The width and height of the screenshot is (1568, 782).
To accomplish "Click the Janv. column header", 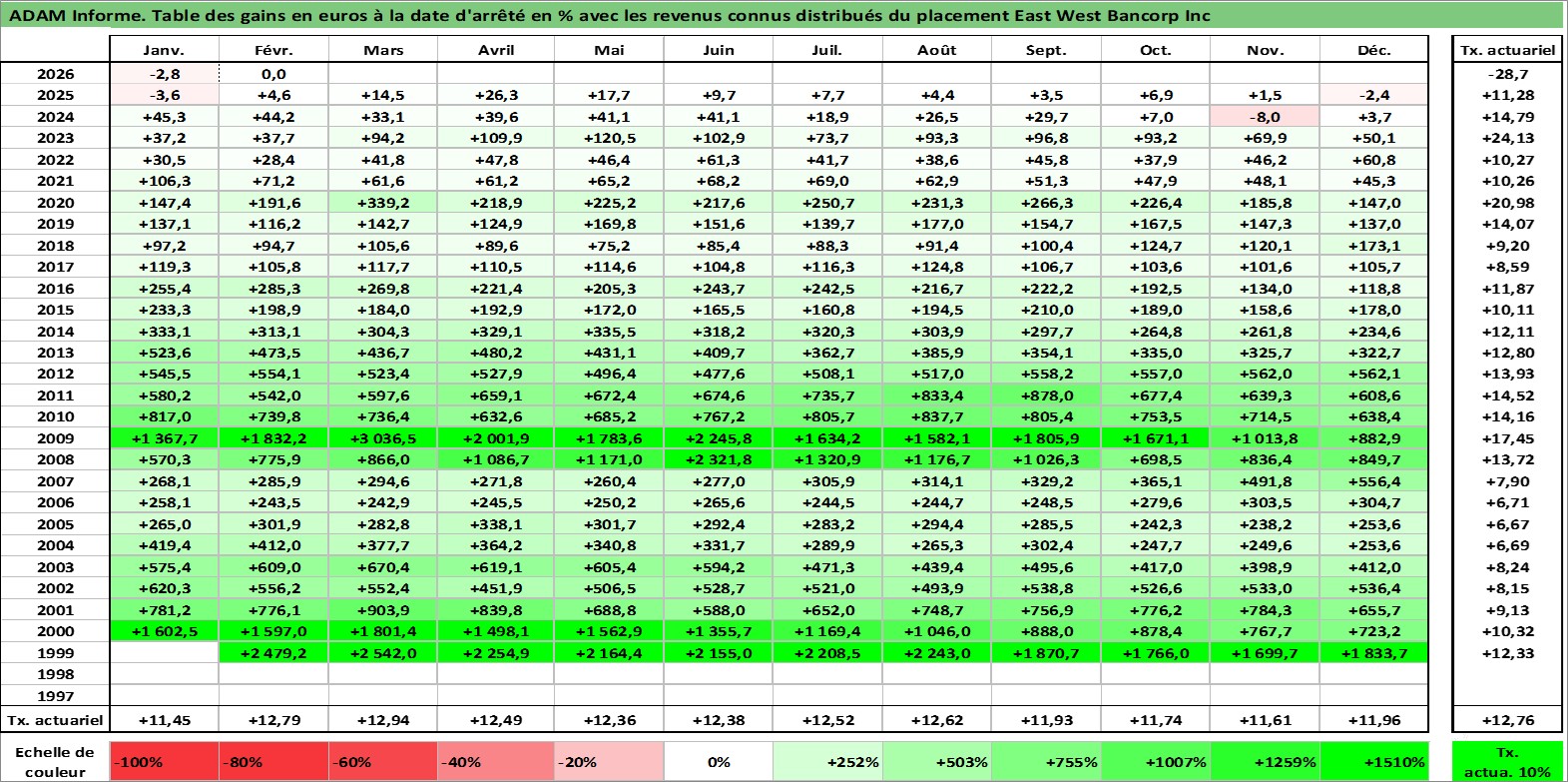I will click(164, 50).
